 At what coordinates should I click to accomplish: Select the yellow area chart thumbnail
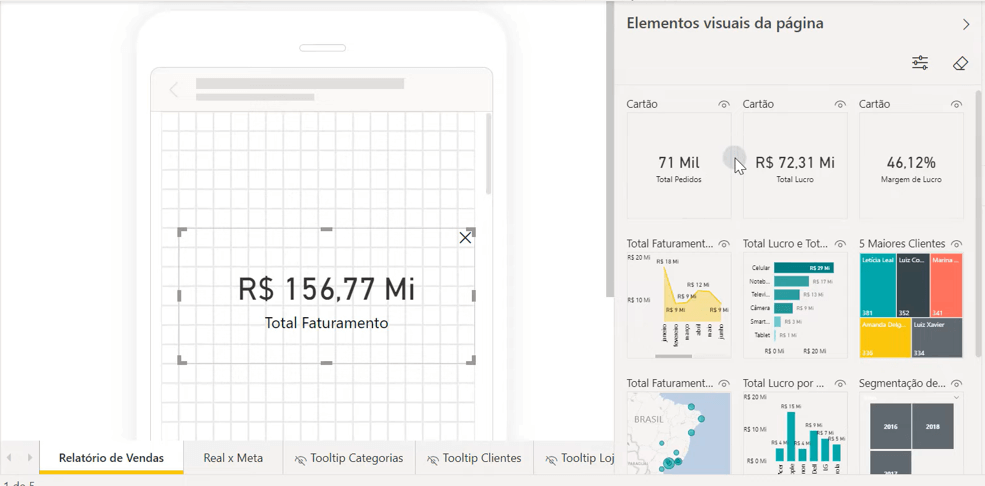tap(679, 305)
